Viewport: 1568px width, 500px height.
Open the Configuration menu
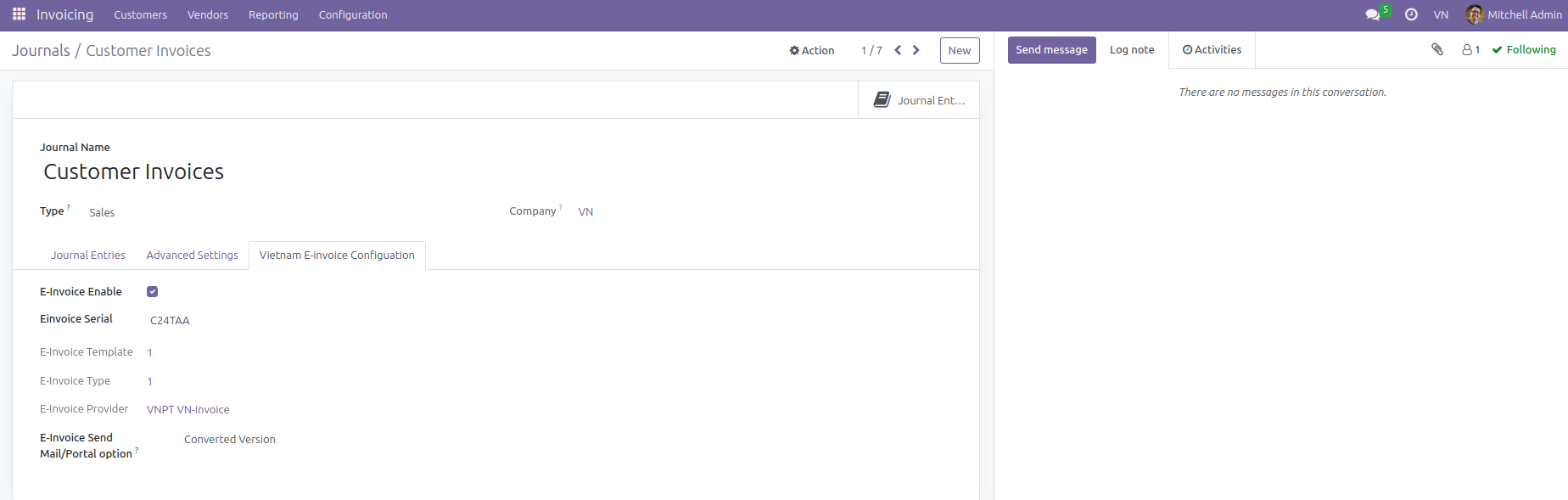tap(353, 15)
